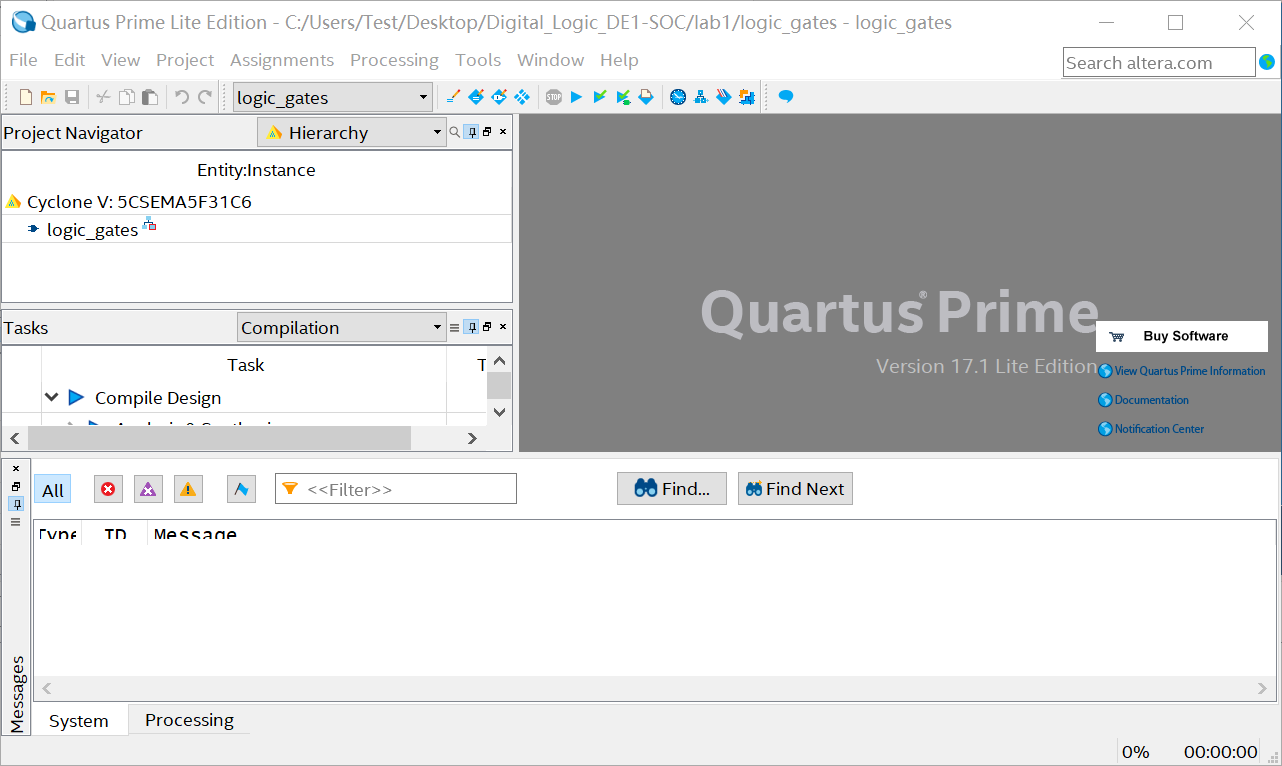This screenshot has height=766, width=1282.
Task: Open the View menu
Action: pos(120,60)
